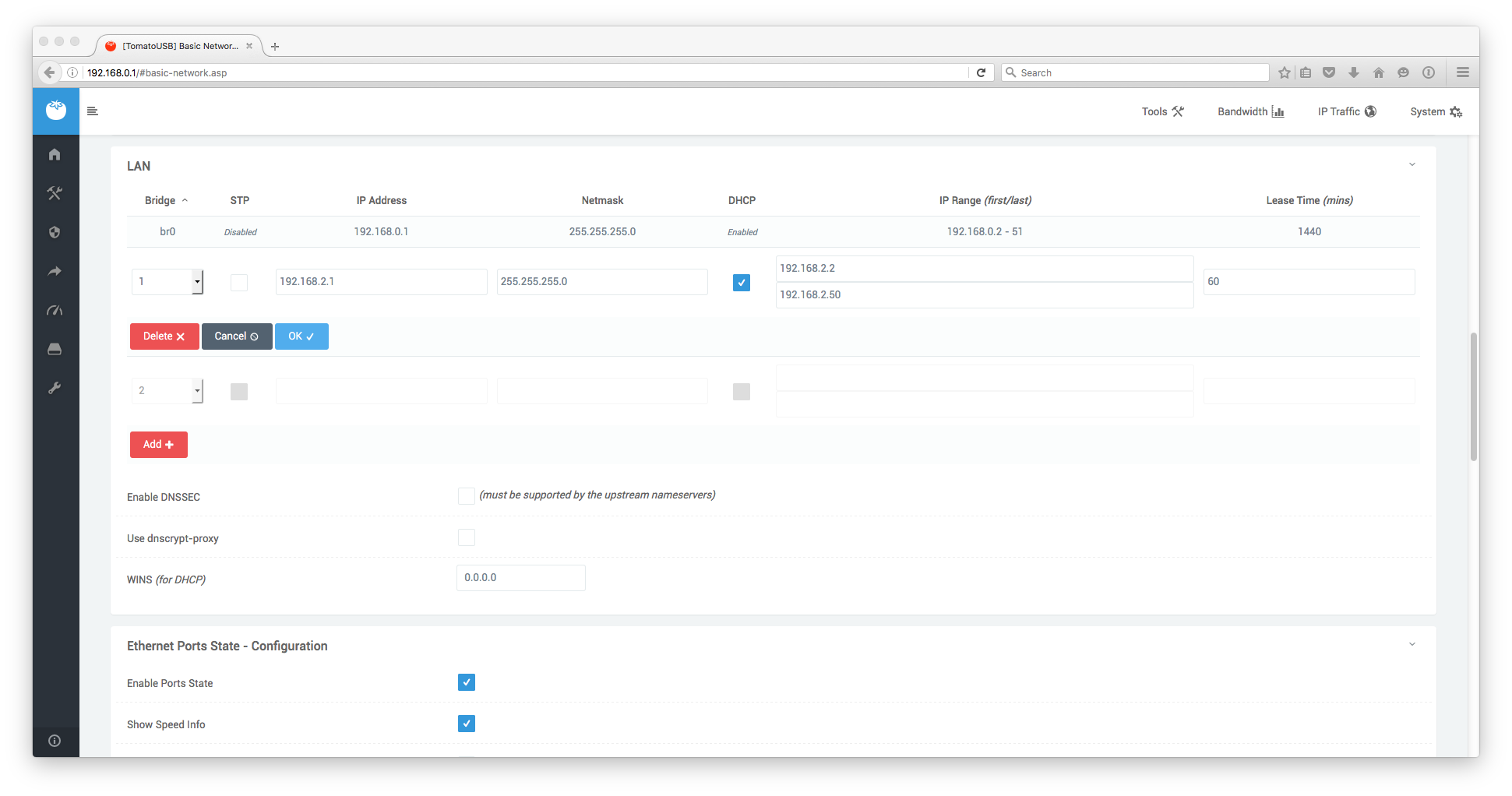Viewport: 1512px width, 796px height.
Task: Edit first IP range field 192.168.2.2
Action: (985, 268)
